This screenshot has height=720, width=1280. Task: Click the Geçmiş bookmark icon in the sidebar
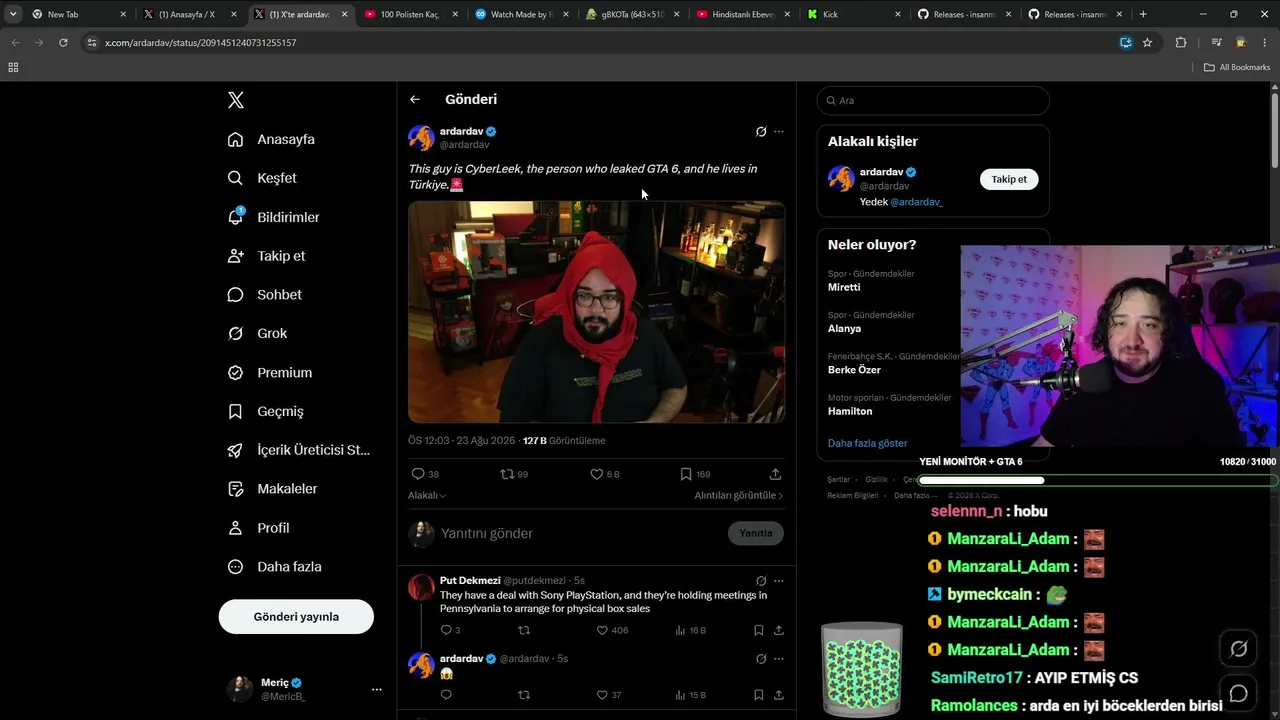pos(236,411)
